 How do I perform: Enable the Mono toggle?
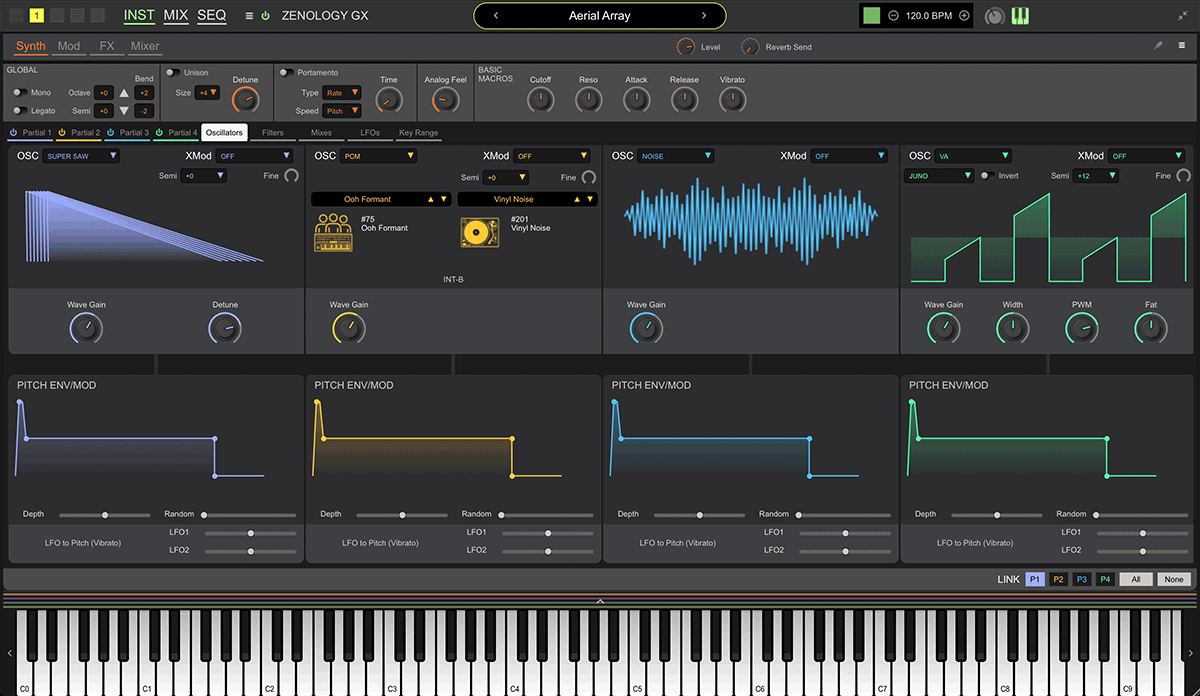[19, 92]
